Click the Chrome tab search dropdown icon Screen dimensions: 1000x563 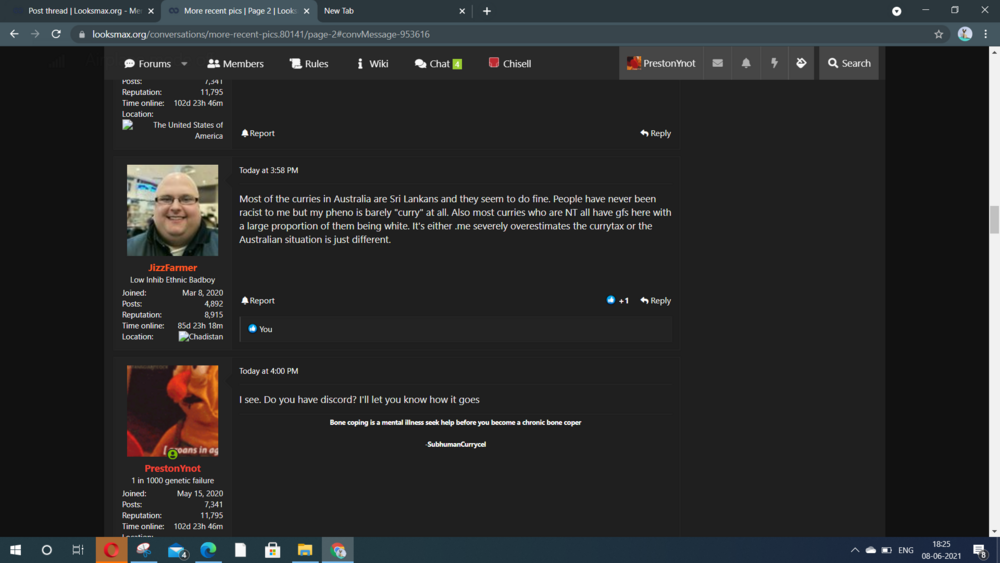(x=897, y=11)
